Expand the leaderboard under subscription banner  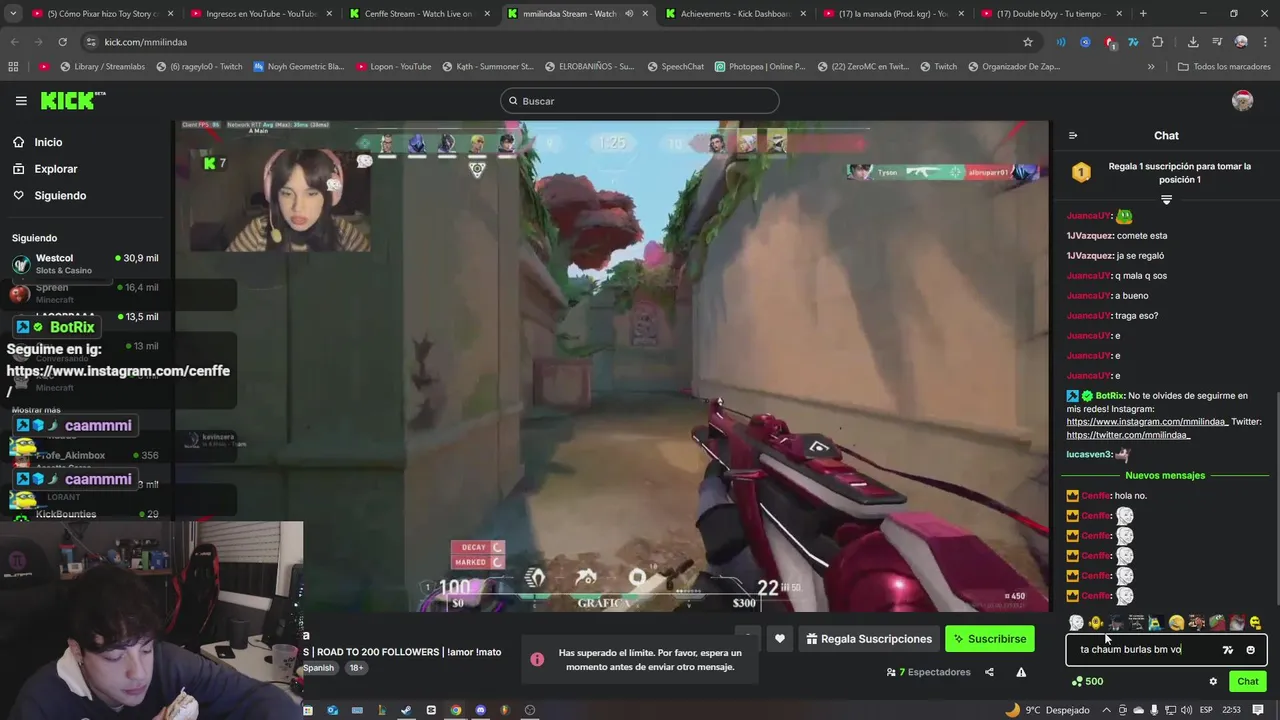pos(1166,200)
